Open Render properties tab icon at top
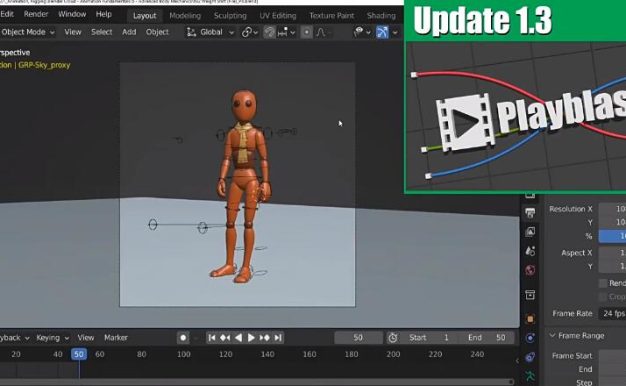 [530, 196]
